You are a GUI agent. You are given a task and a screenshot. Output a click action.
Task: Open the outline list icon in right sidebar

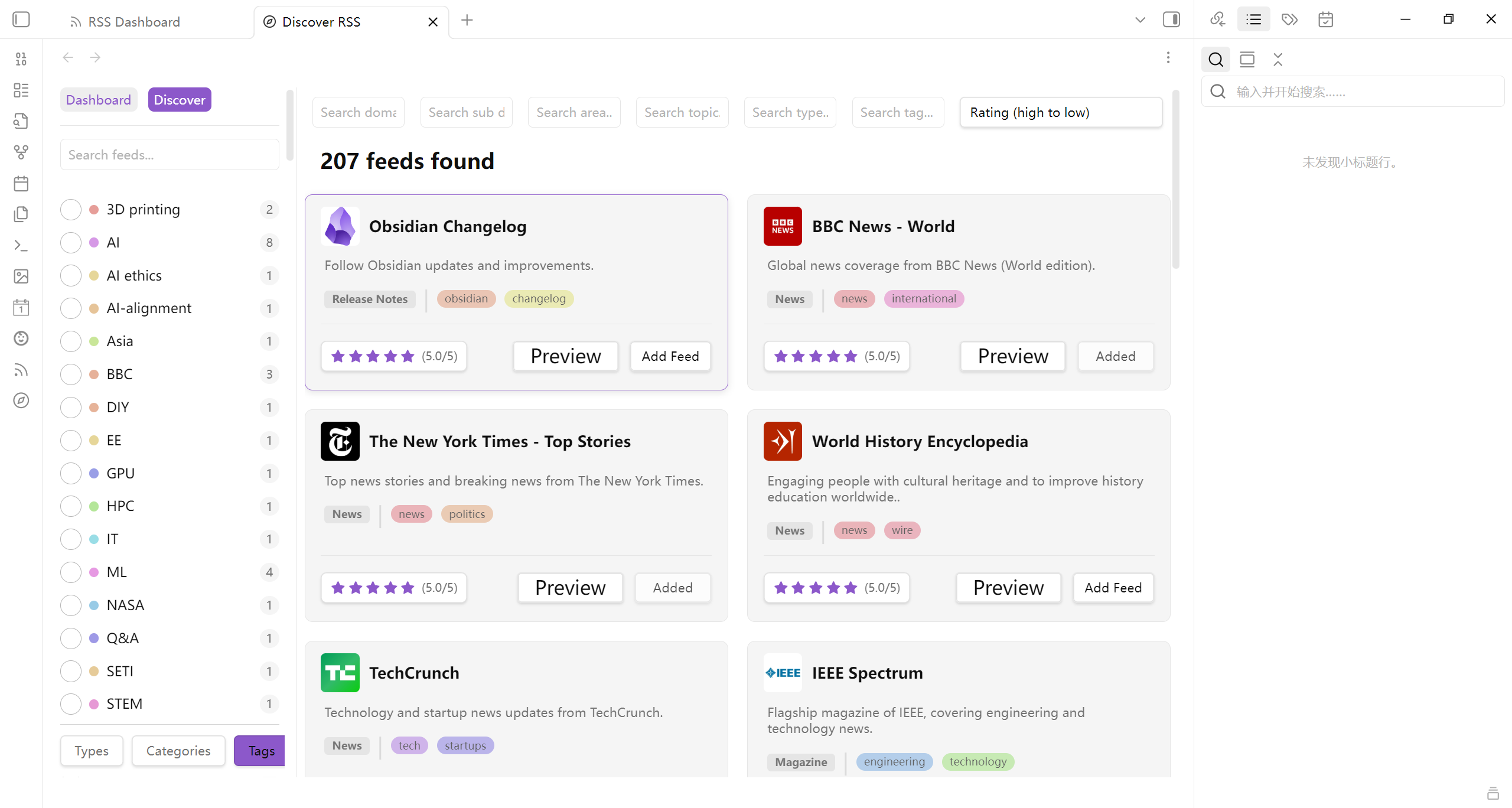tap(1253, 19)
